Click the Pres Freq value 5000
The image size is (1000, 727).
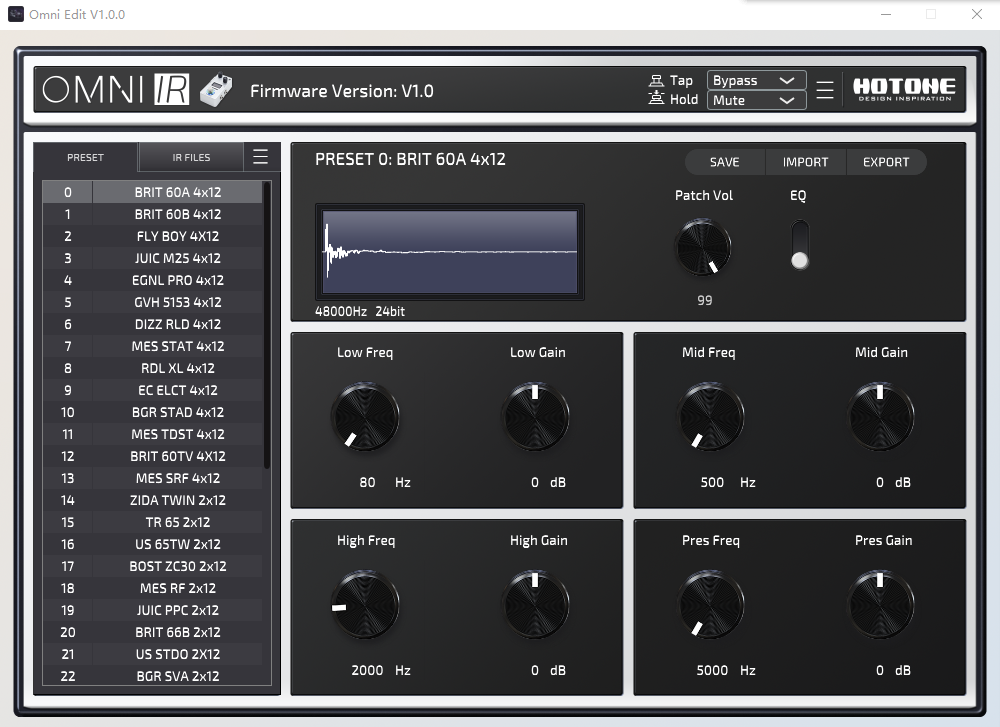tap(712, 670)
